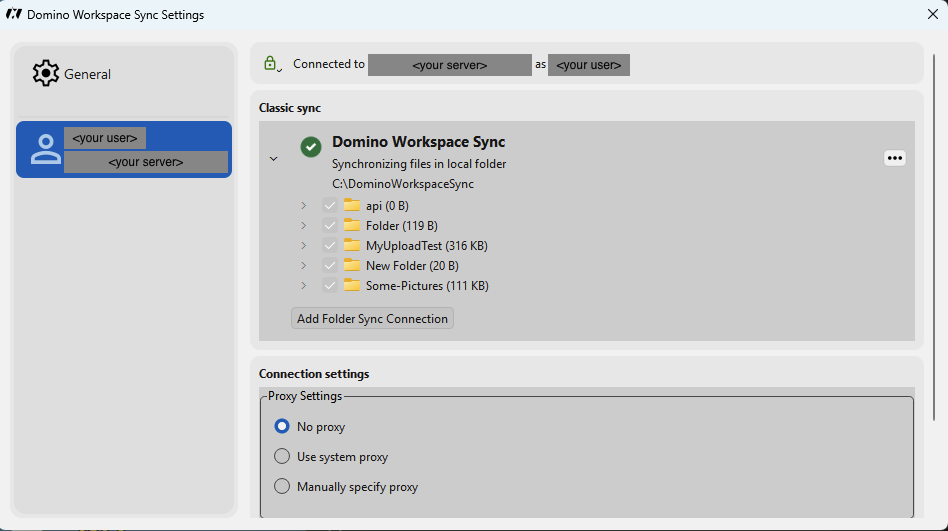Select the Use system proxy option
948x531 pixels.
point(282,456)
